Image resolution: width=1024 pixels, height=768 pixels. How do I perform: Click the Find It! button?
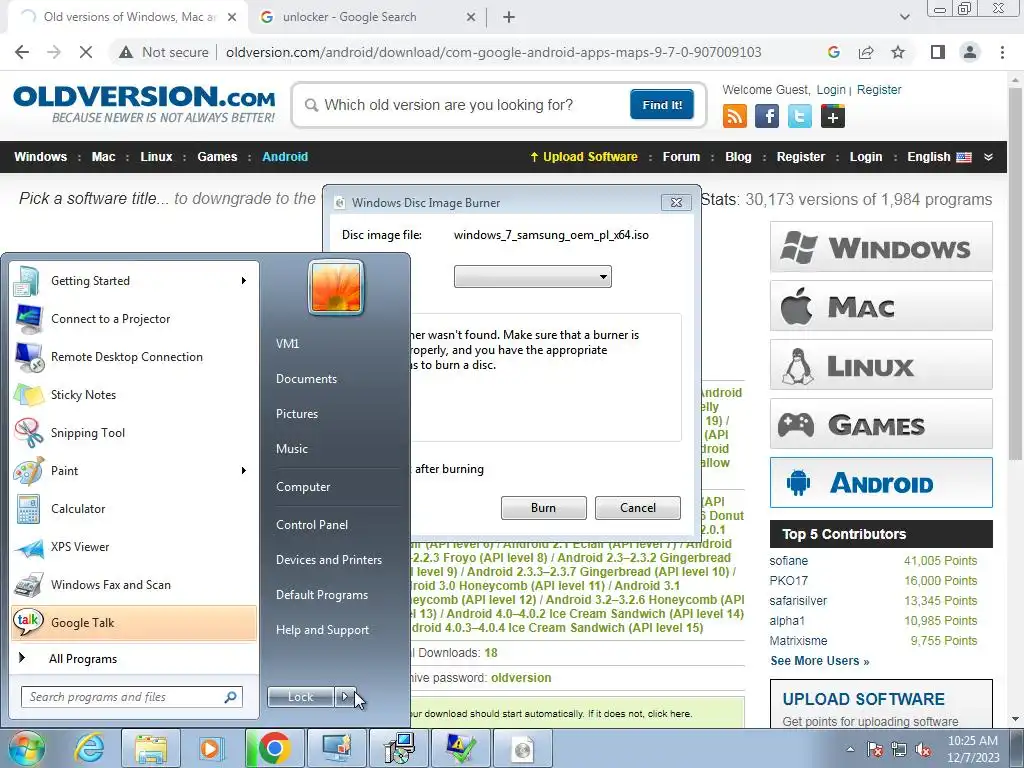(x=662, y=104)
